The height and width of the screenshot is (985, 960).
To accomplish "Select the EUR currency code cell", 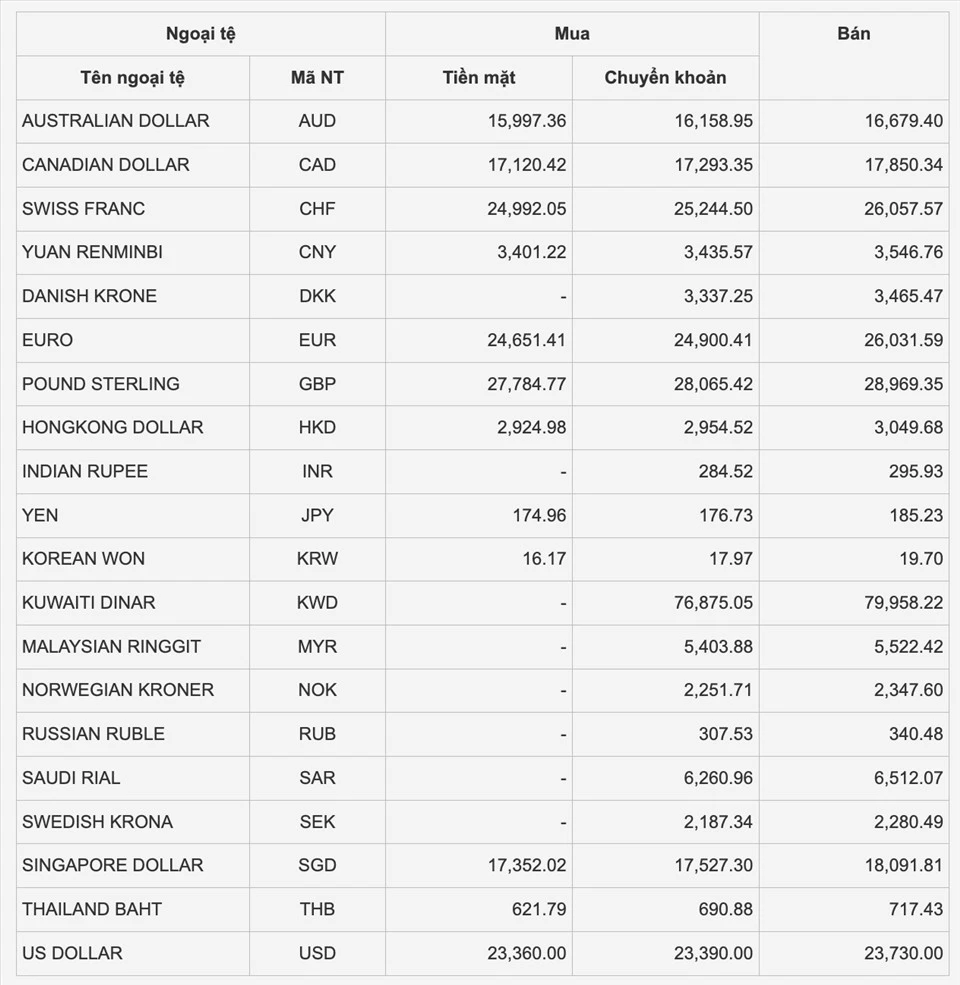I will 317,340.
